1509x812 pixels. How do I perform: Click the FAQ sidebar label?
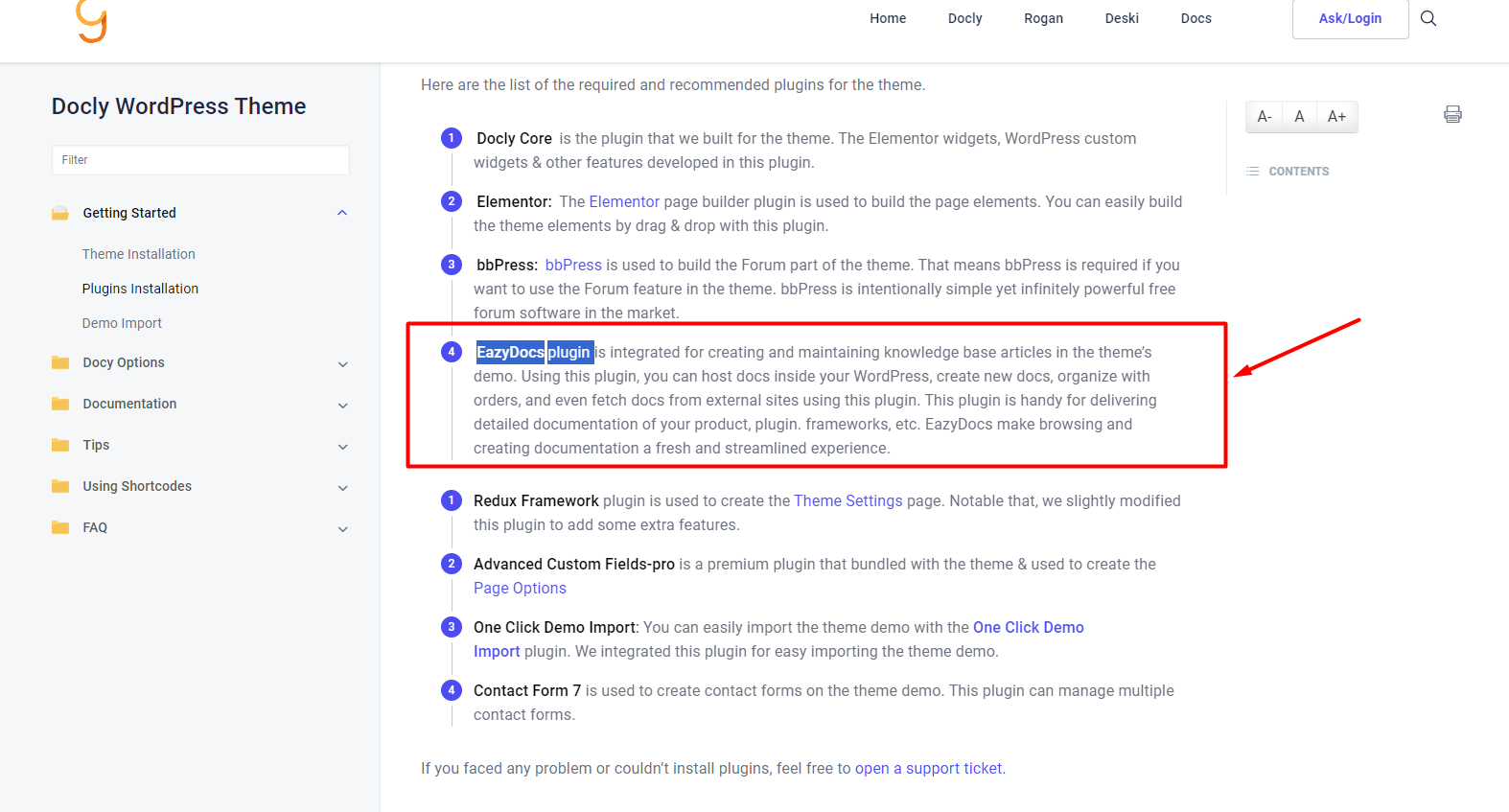(x=95, y=527)
